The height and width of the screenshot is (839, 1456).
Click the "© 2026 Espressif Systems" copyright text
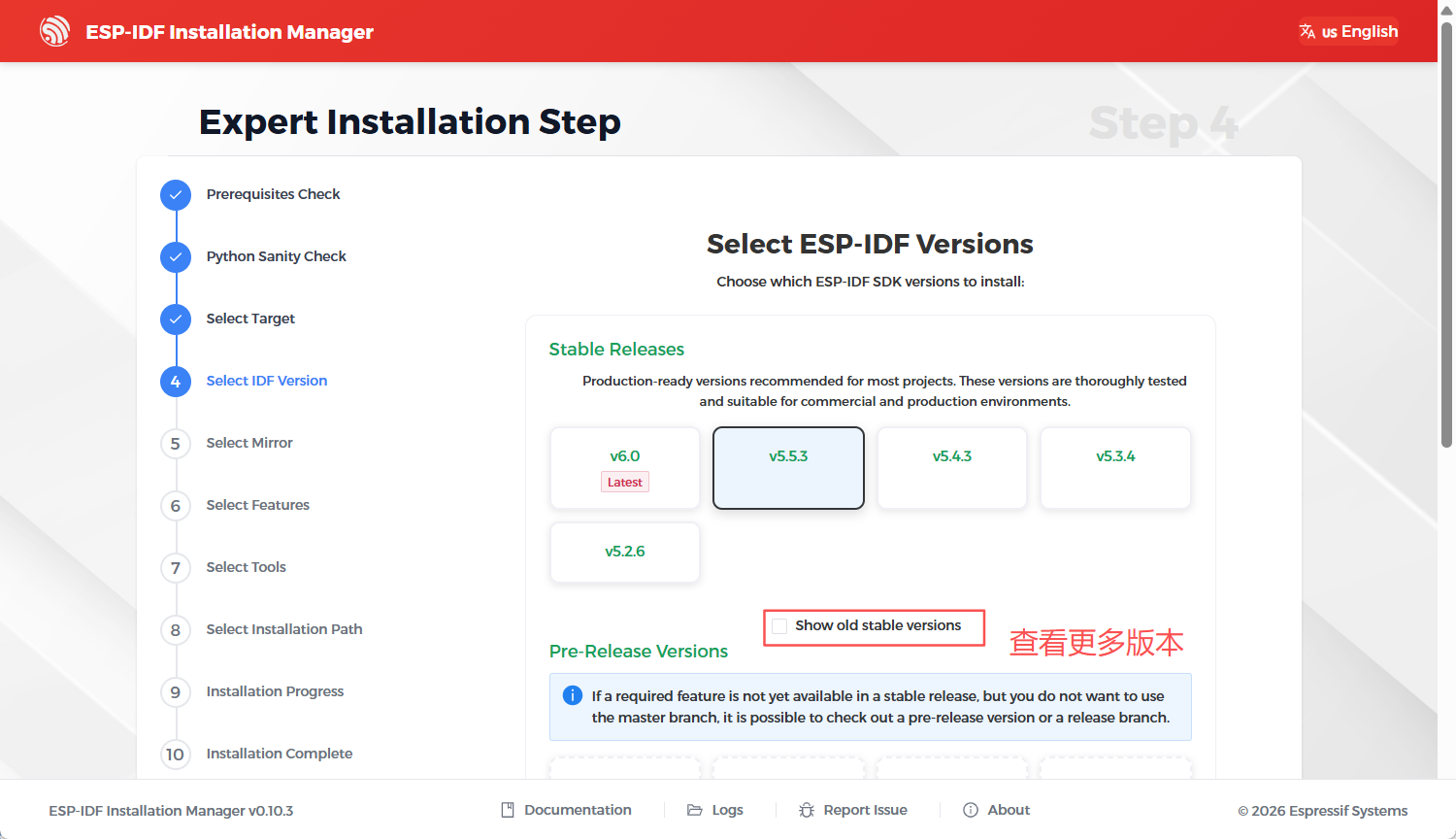click(1322, 811)
